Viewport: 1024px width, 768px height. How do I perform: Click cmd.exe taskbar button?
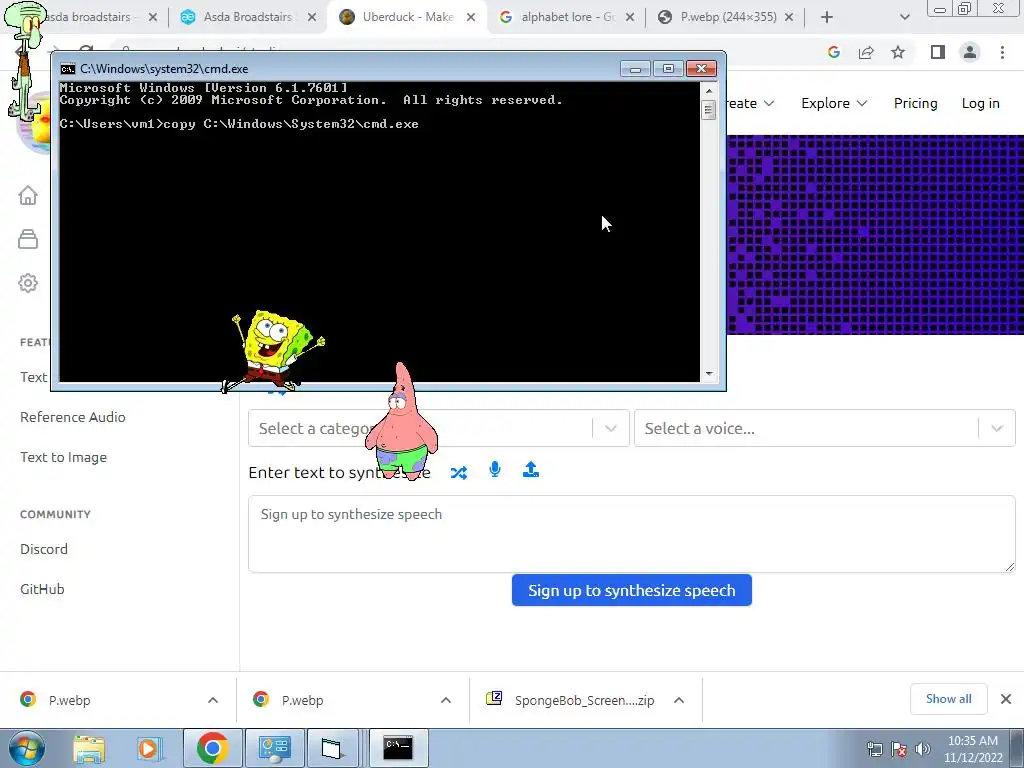[x=398, y=748]
